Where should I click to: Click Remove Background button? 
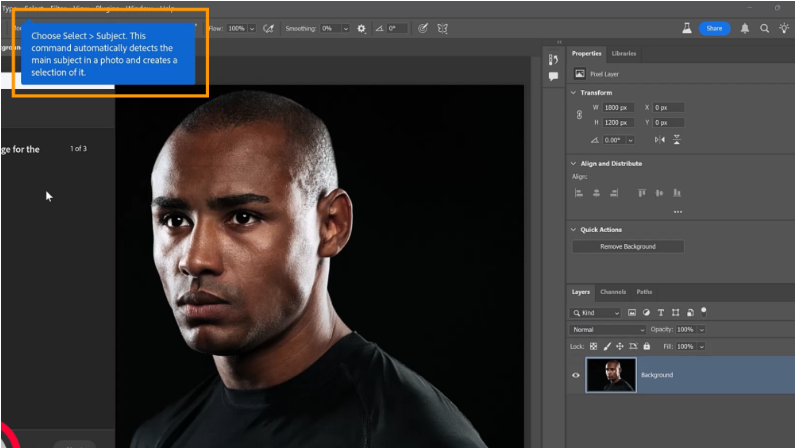click(x=628, y=246)
